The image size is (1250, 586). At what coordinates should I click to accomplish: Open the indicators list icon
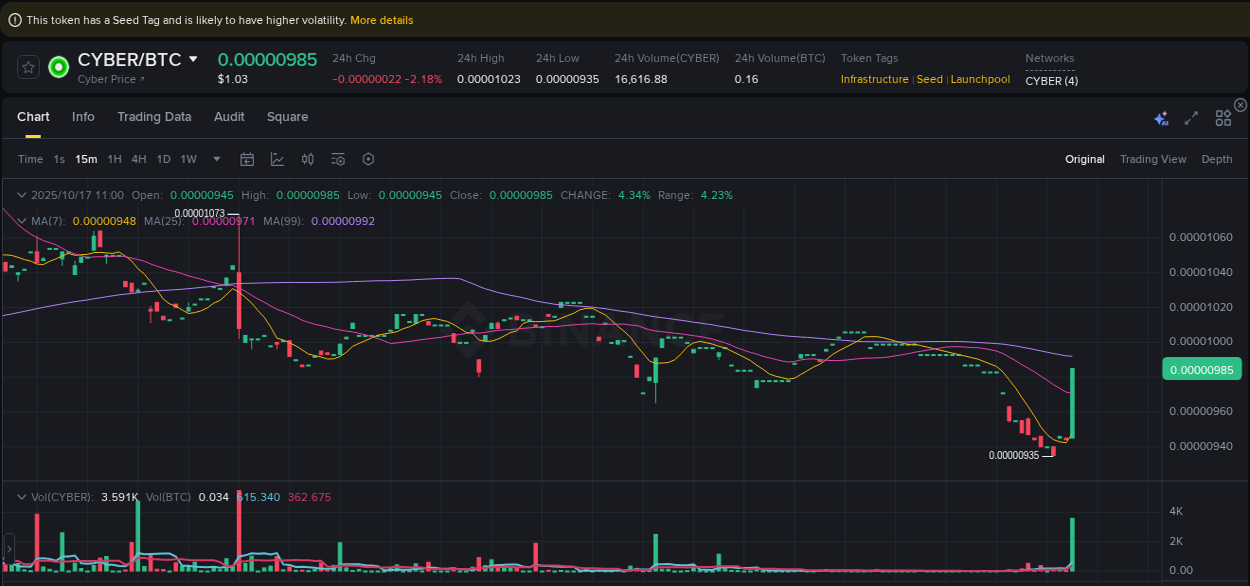(x=338, y=159)
